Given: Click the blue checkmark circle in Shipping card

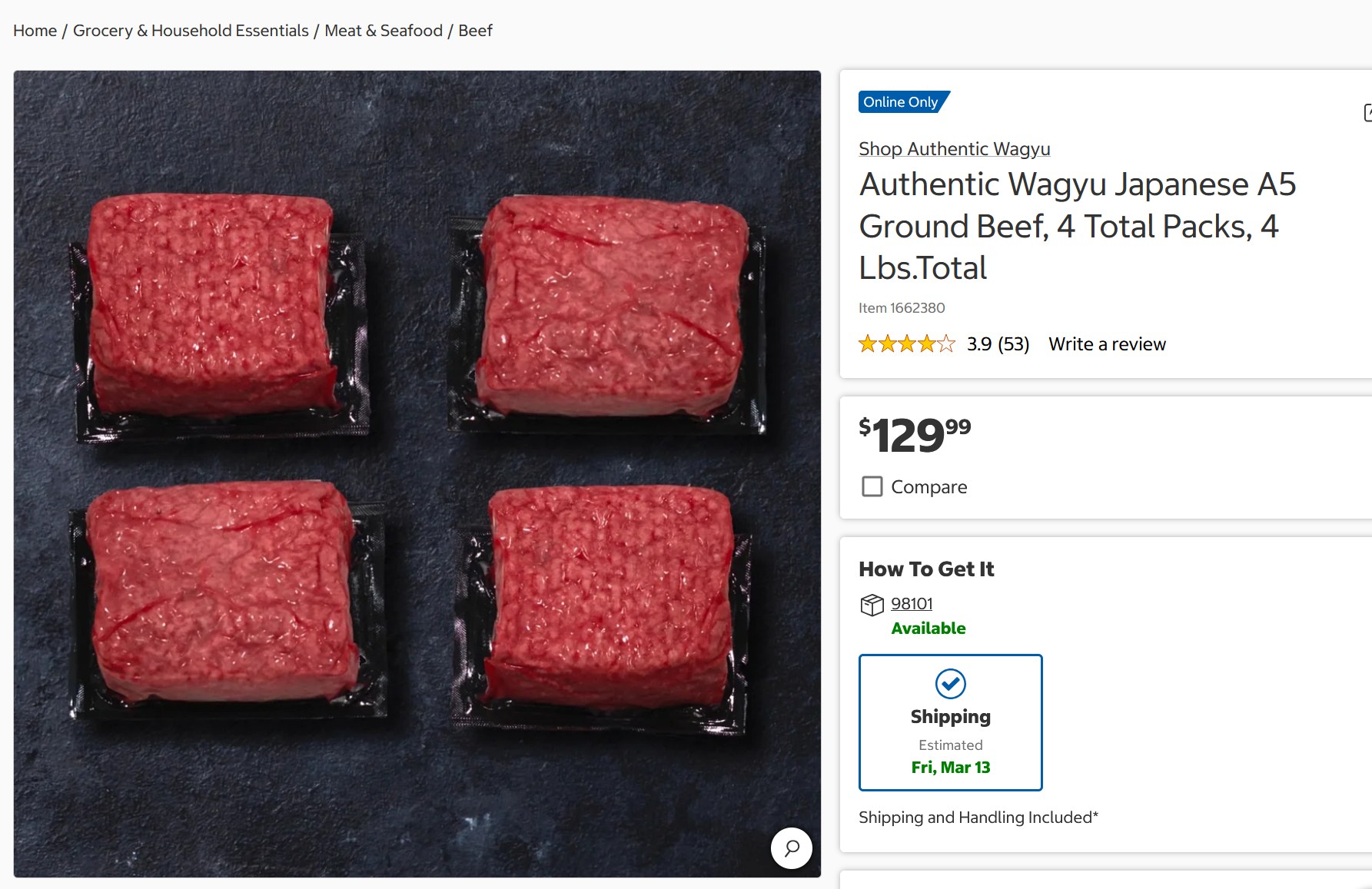Looking at the screenshot, I should tap(950, 684).
